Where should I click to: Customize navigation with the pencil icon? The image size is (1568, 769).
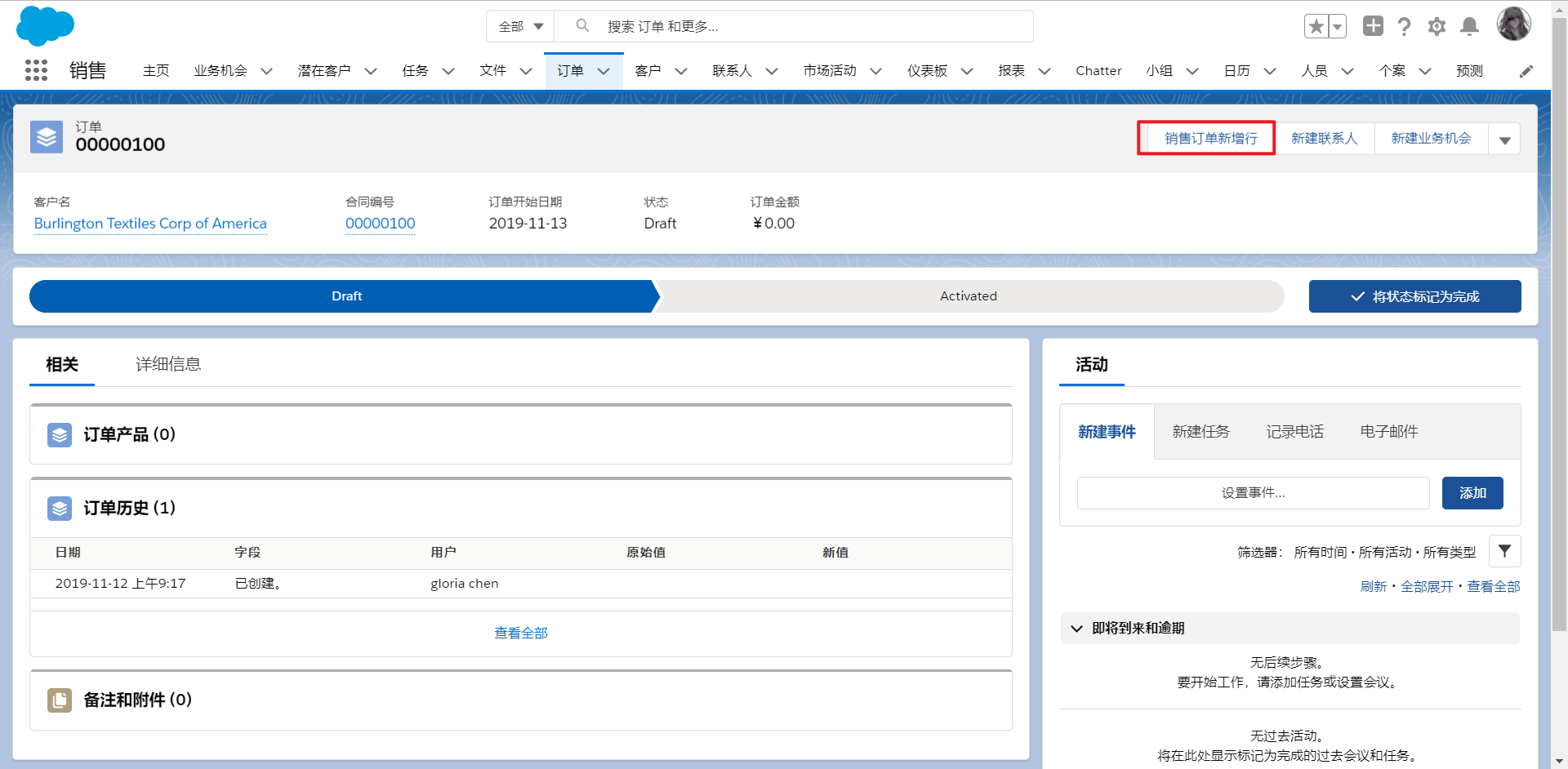click(1527, 71)
